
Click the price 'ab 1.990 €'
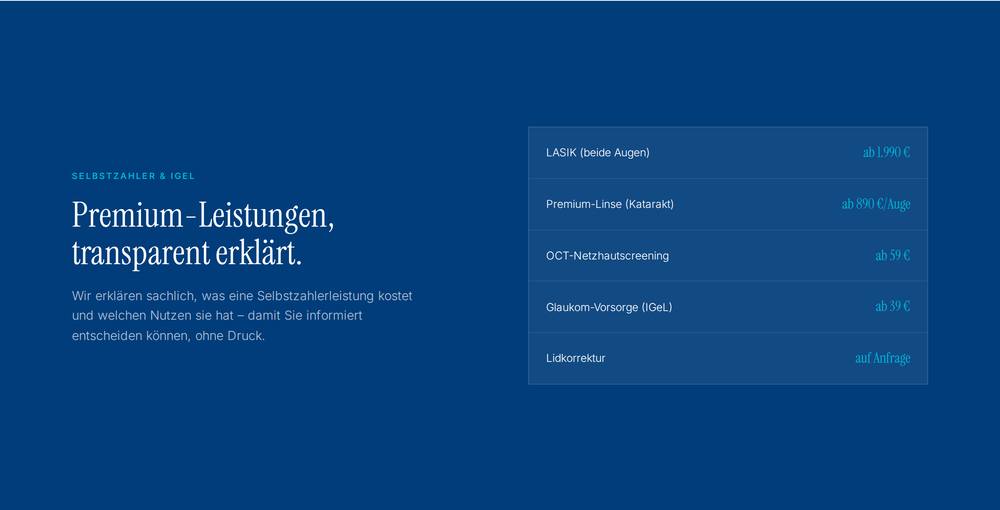coord(886,153)
